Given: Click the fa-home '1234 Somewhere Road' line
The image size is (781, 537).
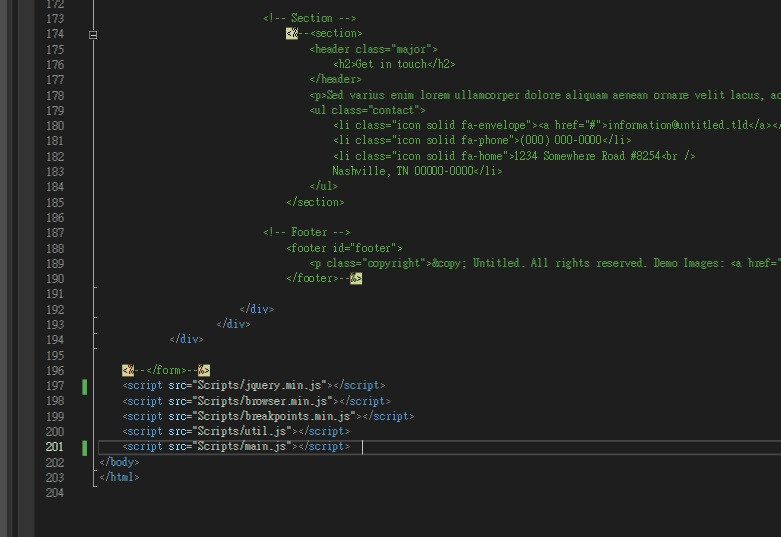Looking at the screenshot, I should click(x=514, y=156).
